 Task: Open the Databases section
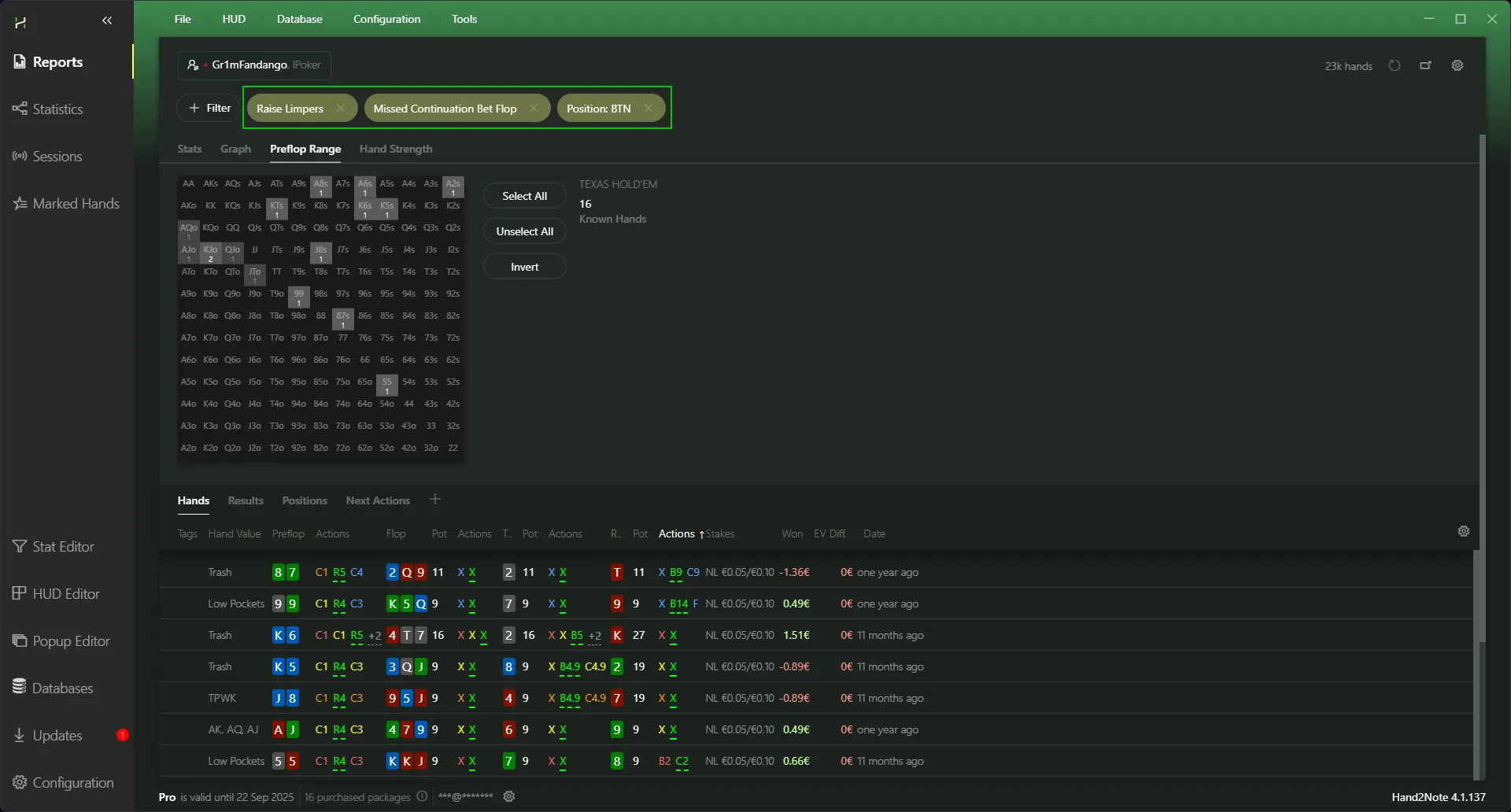(x=62, y=688)
